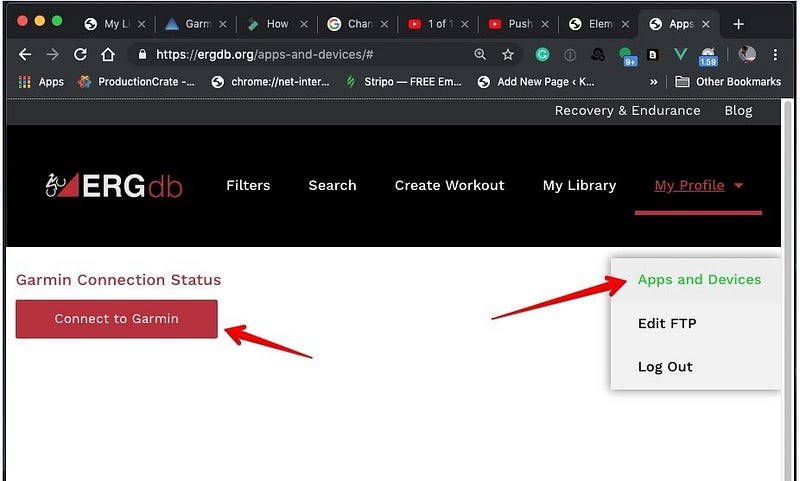Click the Garmin Connection Status heading
This screenshot has width=800, height=481.
click(118, 280)
